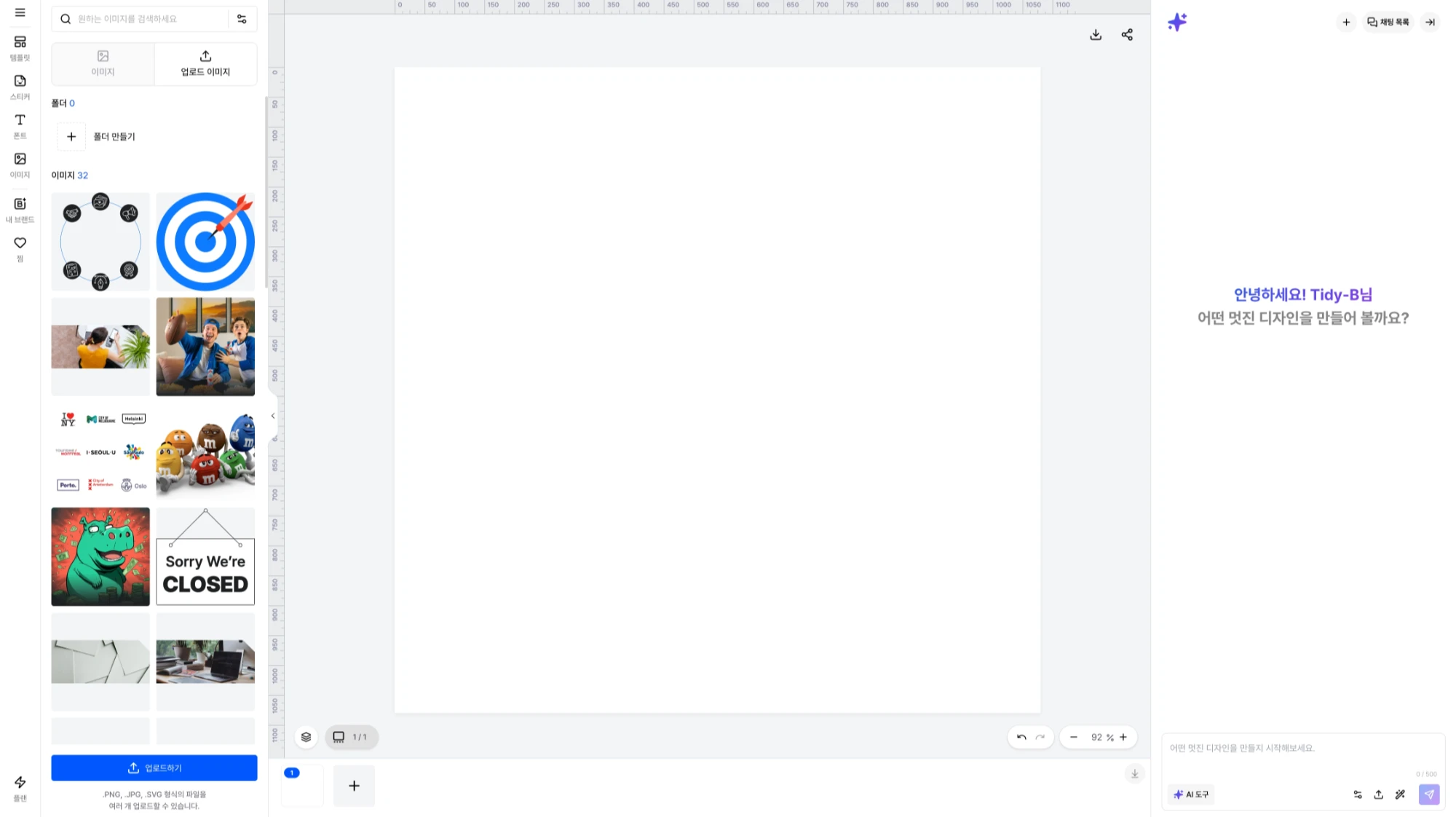Screen dimensions: 1456x817
Task: Add a new page with plus button
Action: pos(354,786)
